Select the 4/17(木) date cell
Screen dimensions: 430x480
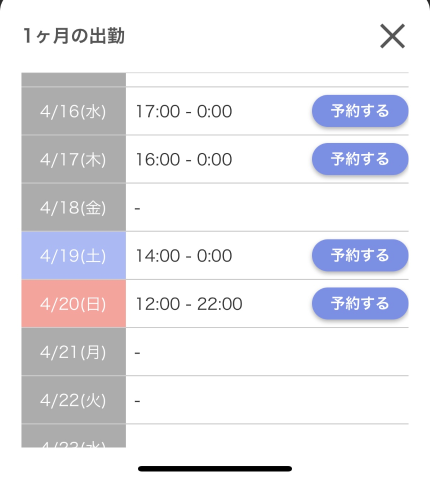tap(74, 159)
